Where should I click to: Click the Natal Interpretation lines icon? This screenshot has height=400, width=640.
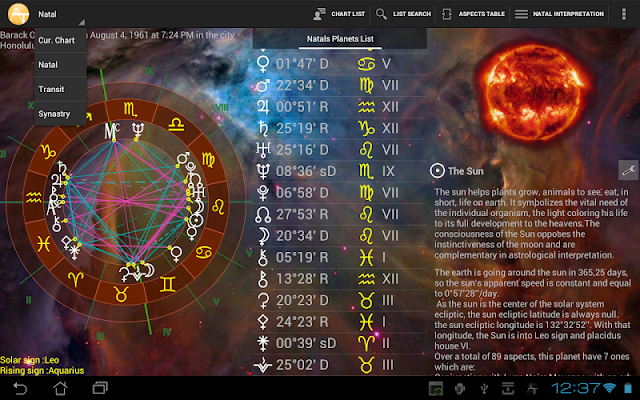click(x=521, y=14)
